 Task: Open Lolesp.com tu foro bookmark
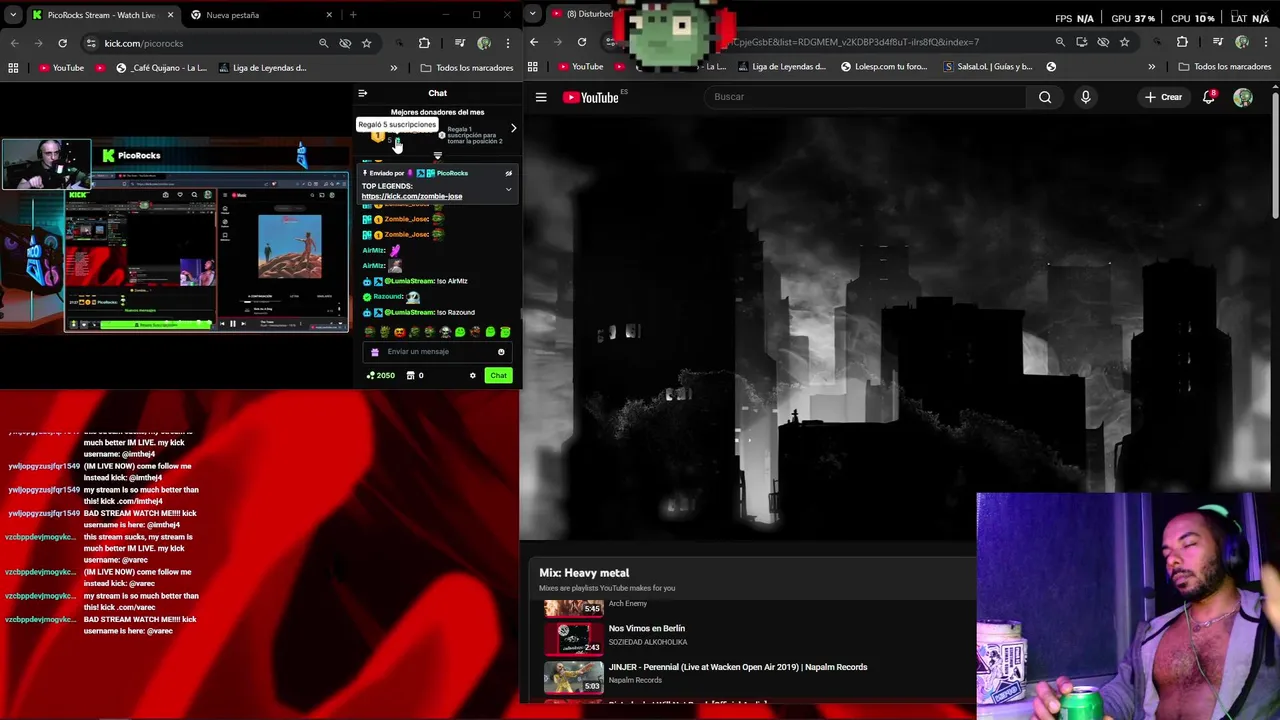click(883, 67)
